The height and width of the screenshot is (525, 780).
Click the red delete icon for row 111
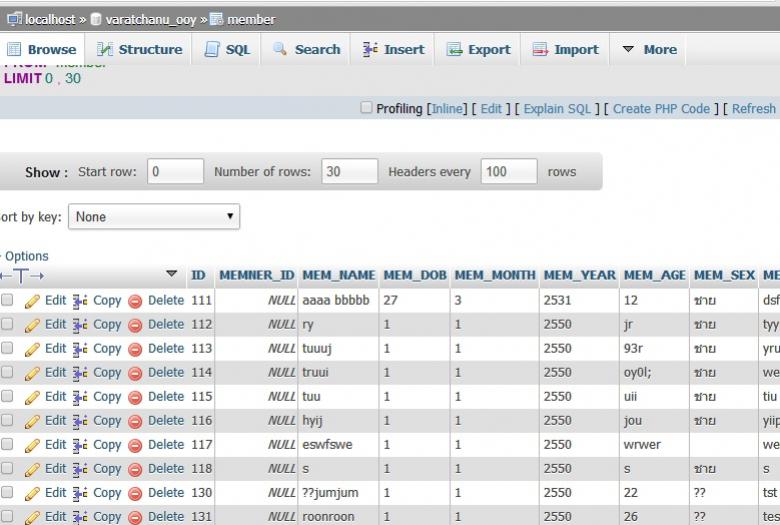click(135, 302)
